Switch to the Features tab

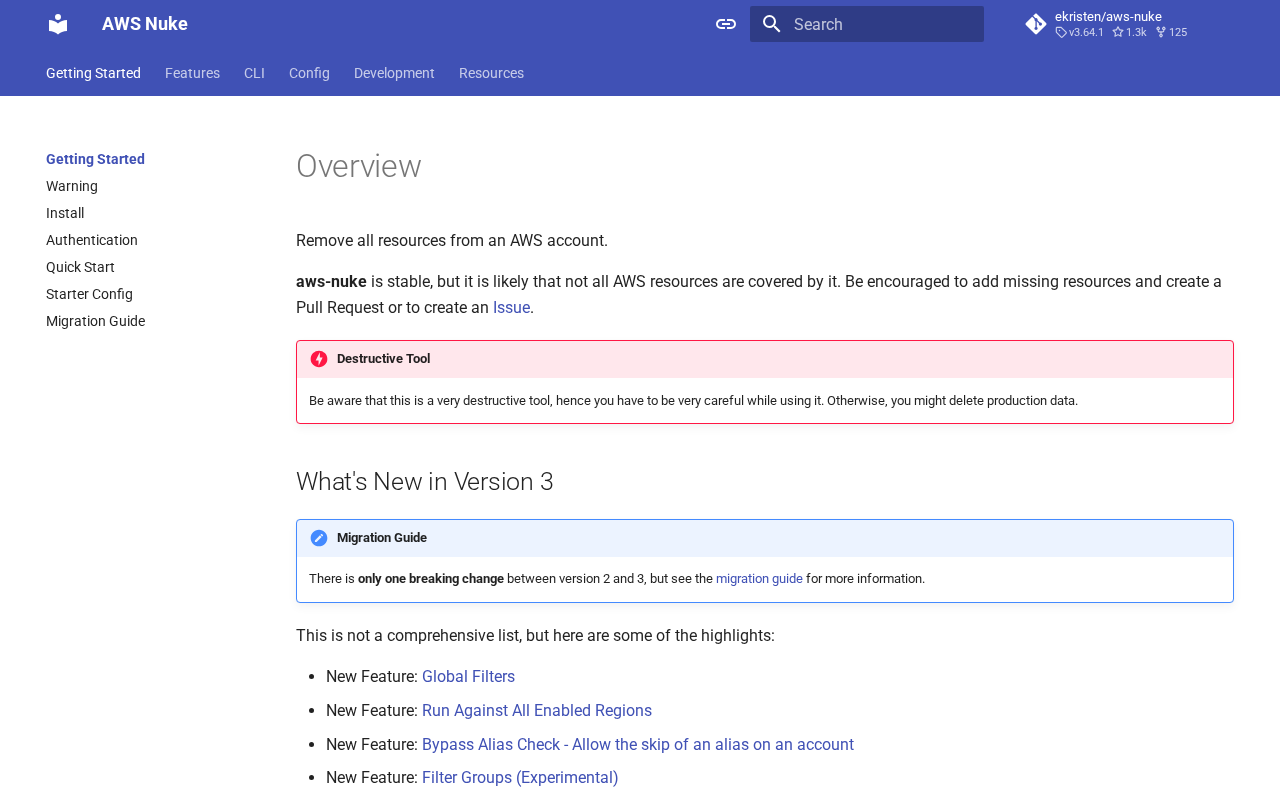(192, 73)
